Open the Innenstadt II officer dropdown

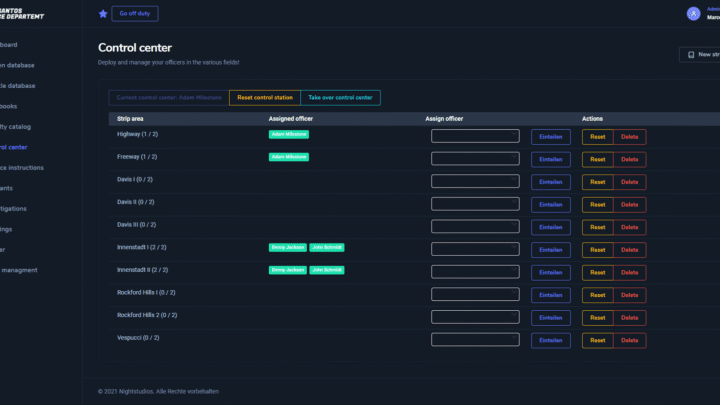[x=475, y=271]
